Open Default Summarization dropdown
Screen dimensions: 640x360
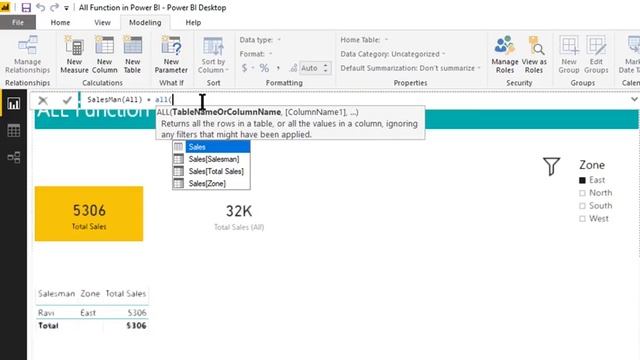[411, 68]
